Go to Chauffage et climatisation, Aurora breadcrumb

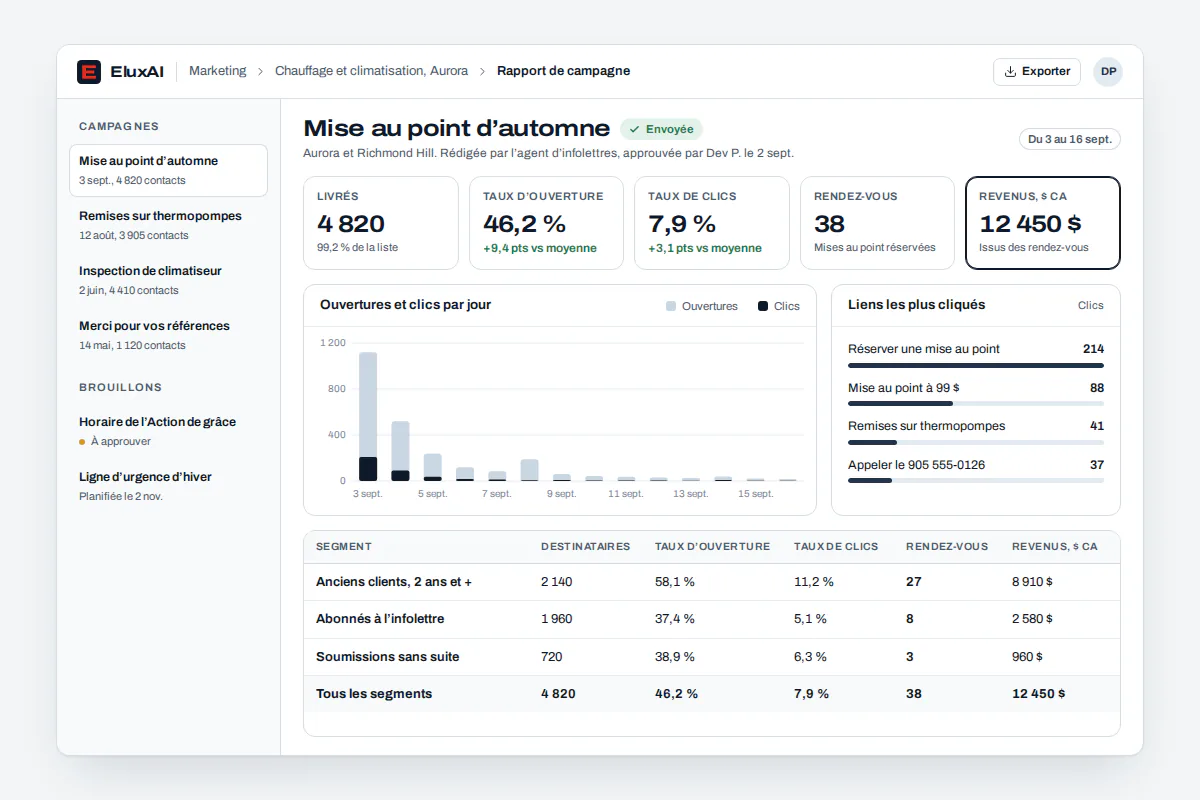click(x=371, y=71)
